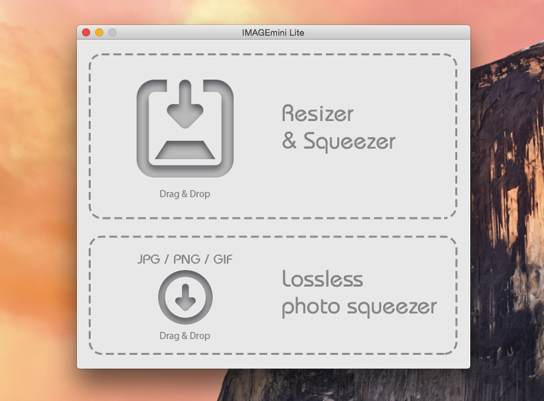This screenshot has width=544, height=401.
Task: Click the words photo squeezer
Action: click(359, 307)
